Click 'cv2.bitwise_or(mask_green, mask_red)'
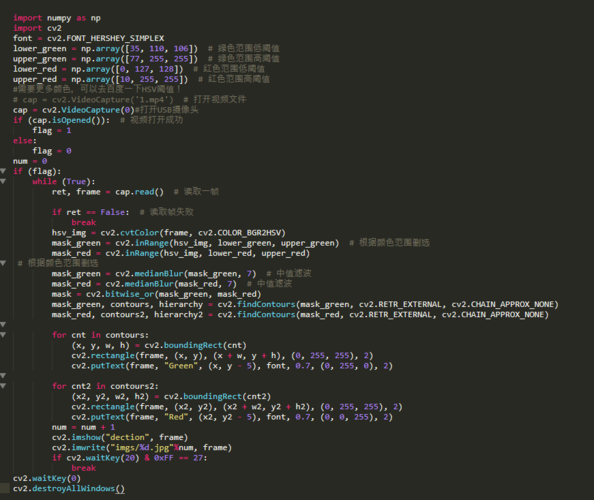Image resolution: width=594 pixels, height=500 pixels. [174, 294]
